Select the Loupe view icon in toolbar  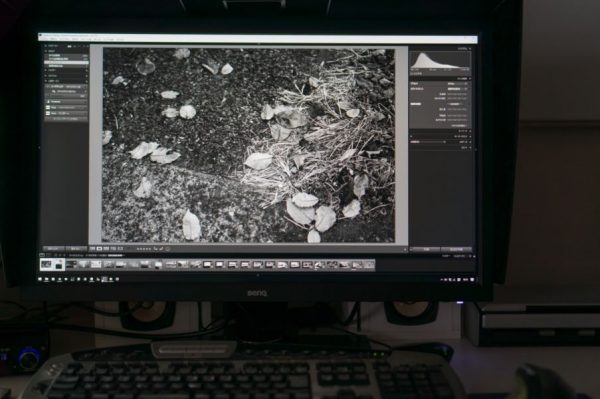[x=99, y=249]
